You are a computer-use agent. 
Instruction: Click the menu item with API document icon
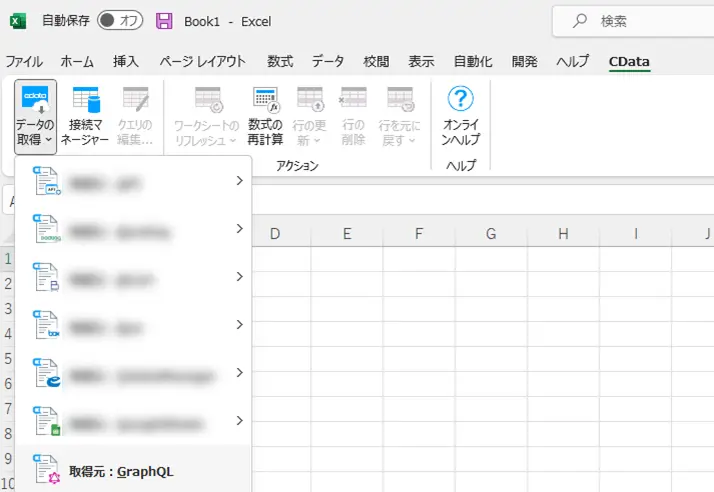(x=133, y=181)
